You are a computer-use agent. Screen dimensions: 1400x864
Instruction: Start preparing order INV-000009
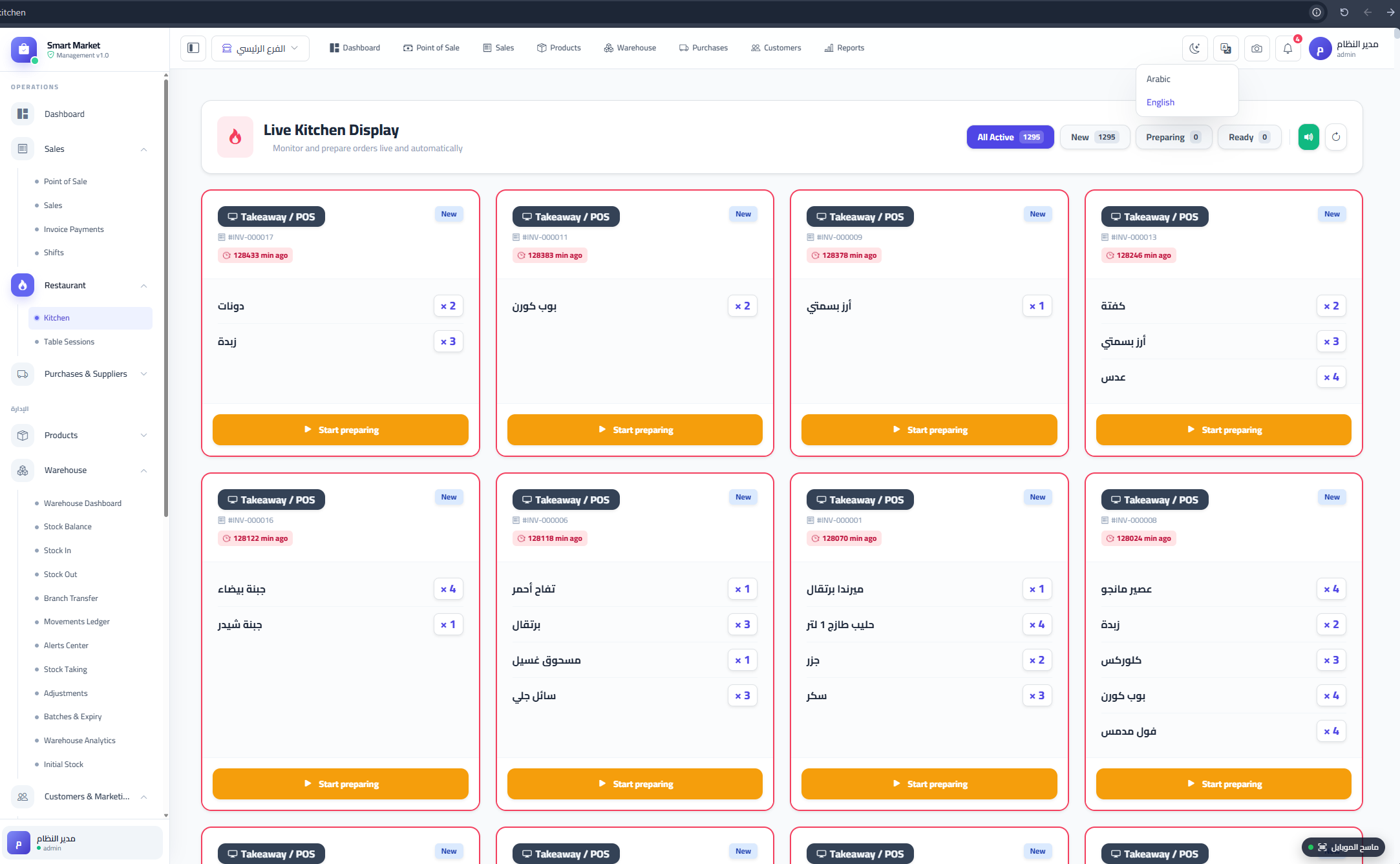(929, 430)
